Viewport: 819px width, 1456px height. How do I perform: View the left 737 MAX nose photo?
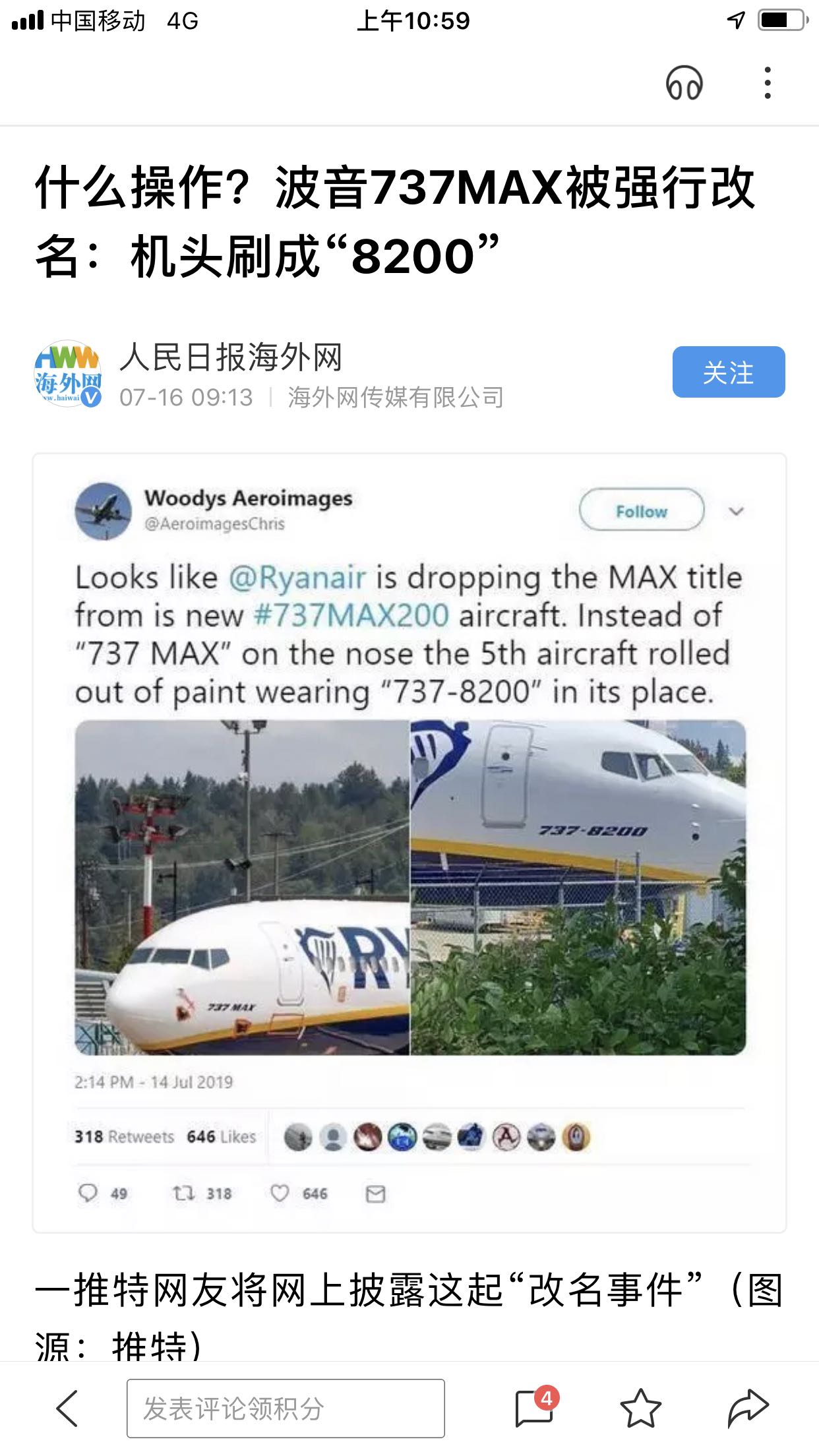tap(242, 888)
